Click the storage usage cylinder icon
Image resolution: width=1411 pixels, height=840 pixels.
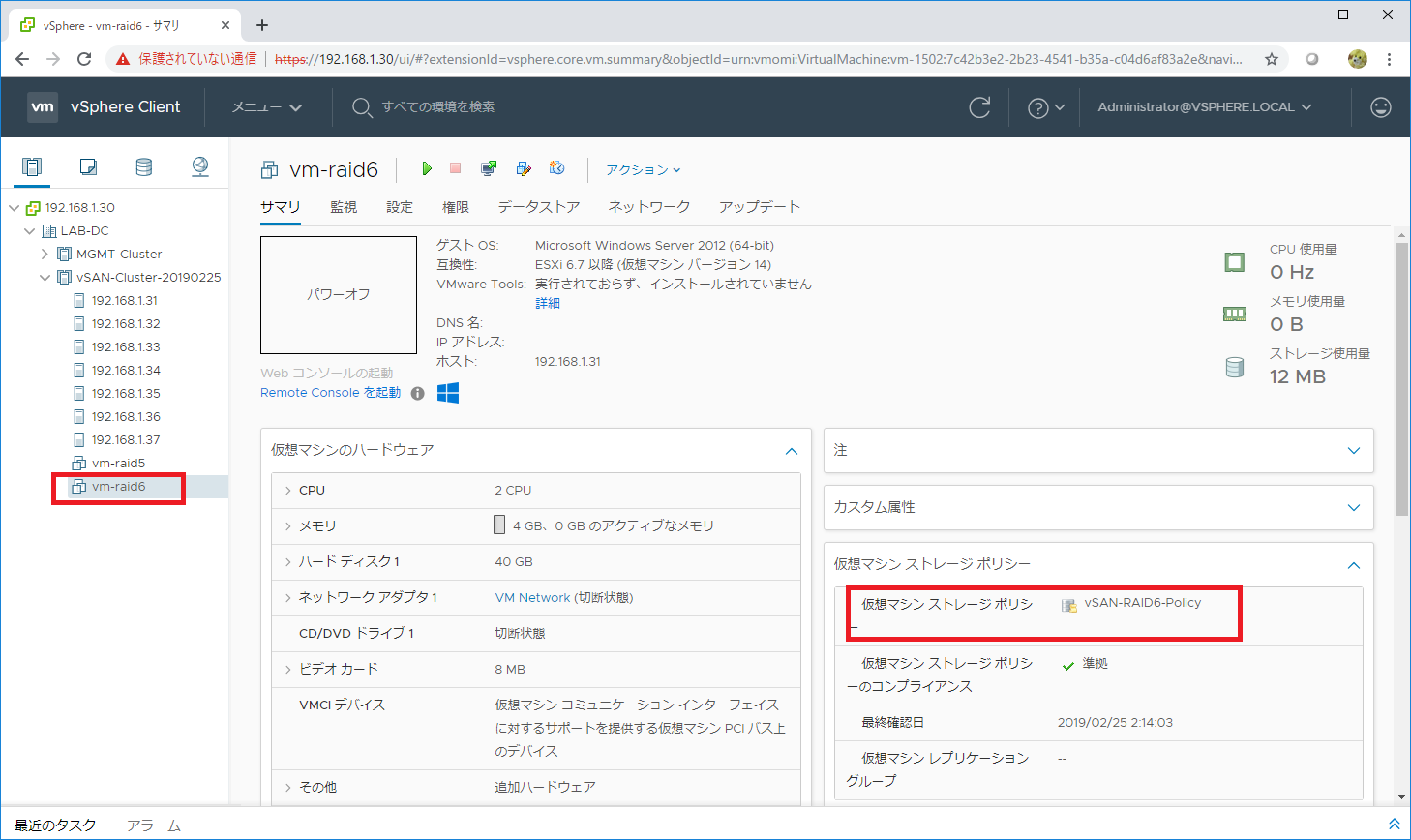point(1235,367)
